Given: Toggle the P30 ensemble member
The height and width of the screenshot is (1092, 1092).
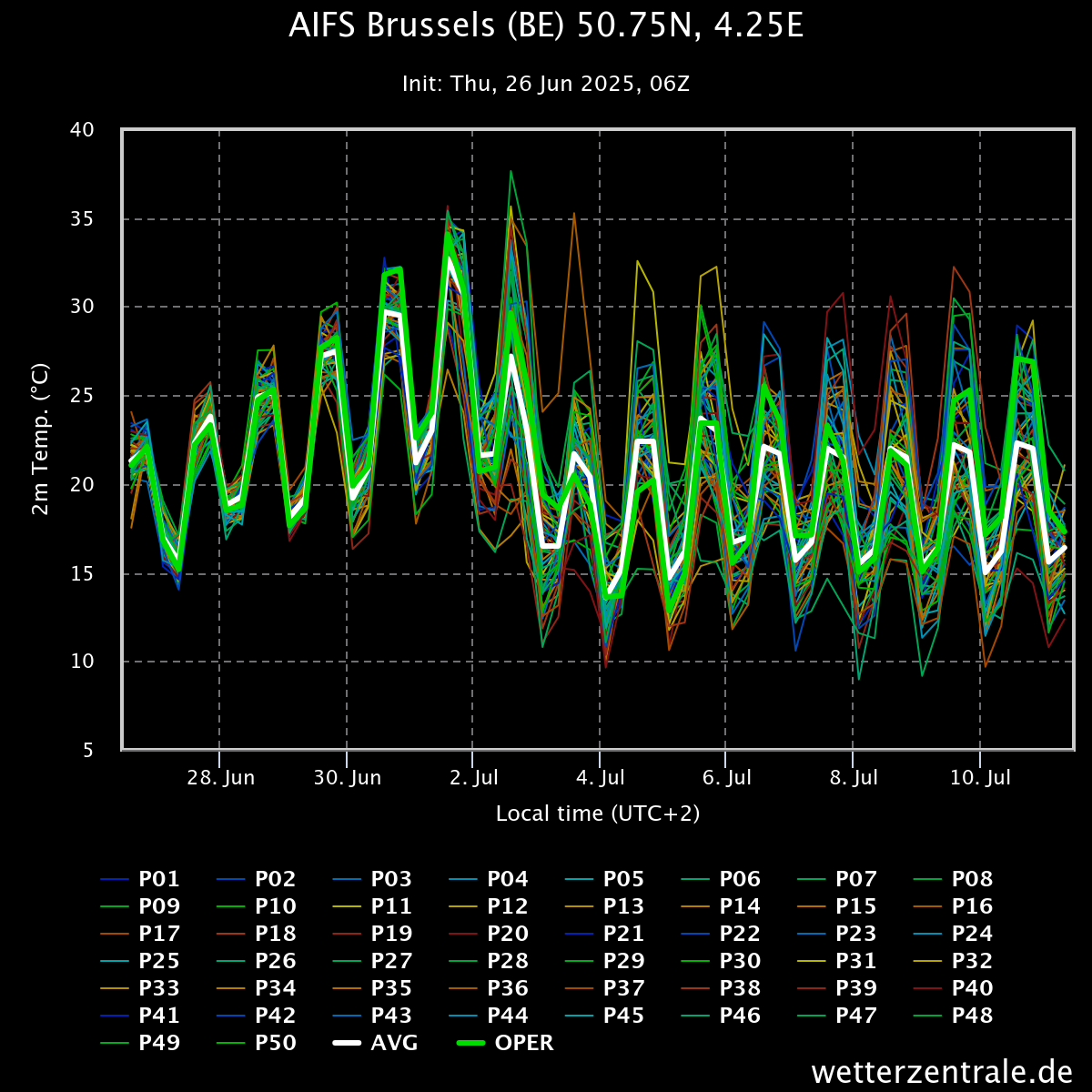Looking at the screenshot, I should [722, 961].
